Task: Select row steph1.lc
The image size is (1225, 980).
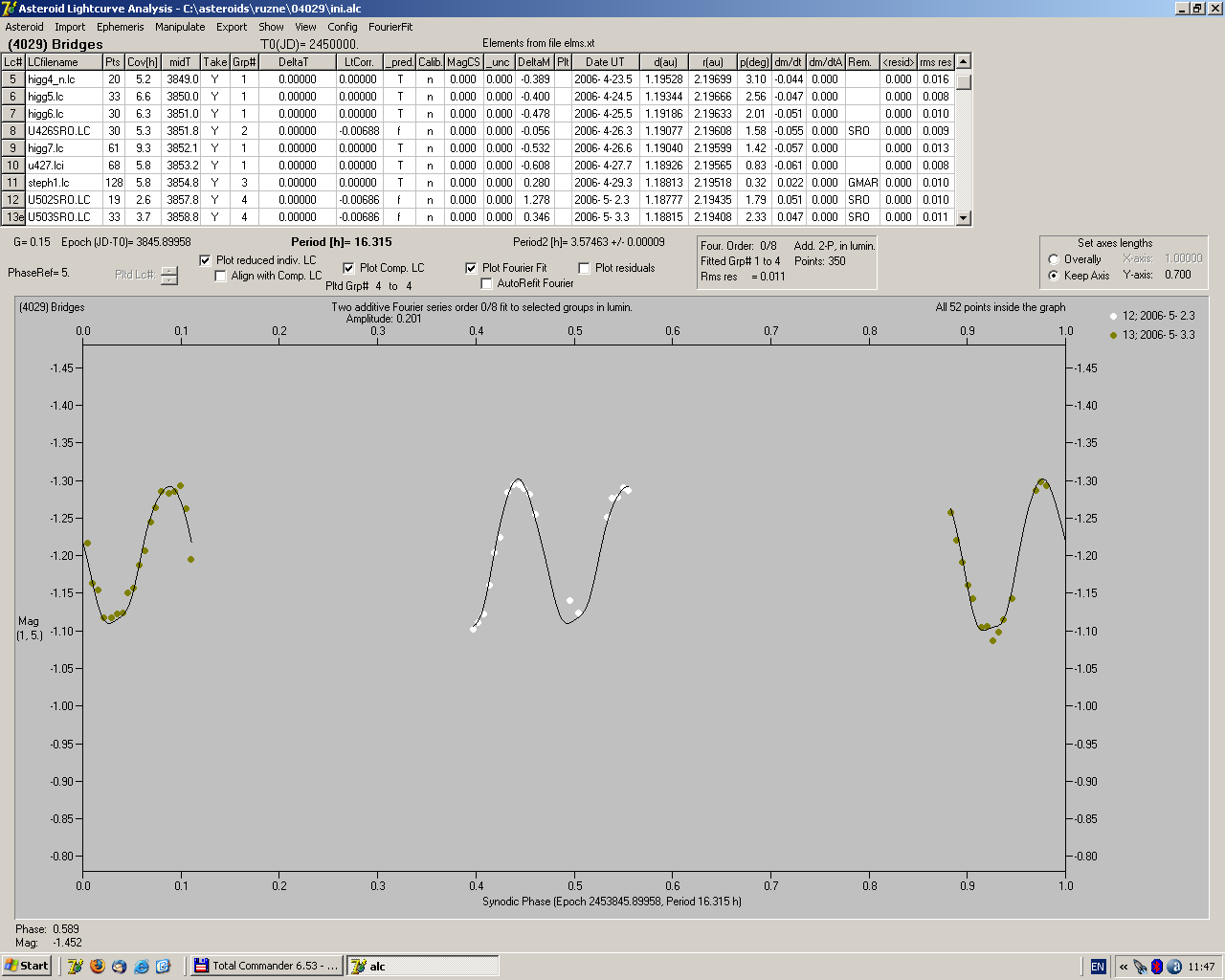Action: pos(479,183)
